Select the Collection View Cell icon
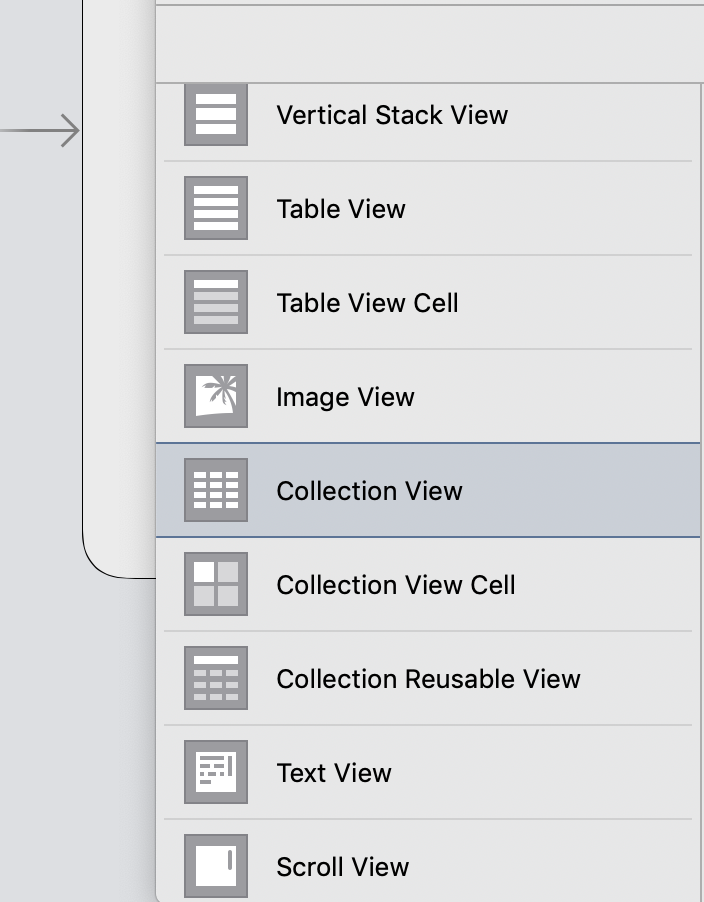 point(216,584)
